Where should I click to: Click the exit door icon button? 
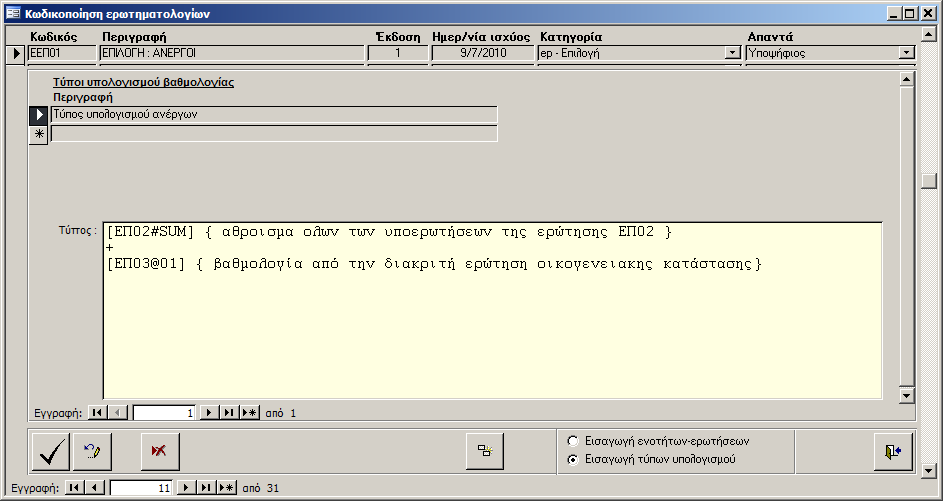[892, 452]
